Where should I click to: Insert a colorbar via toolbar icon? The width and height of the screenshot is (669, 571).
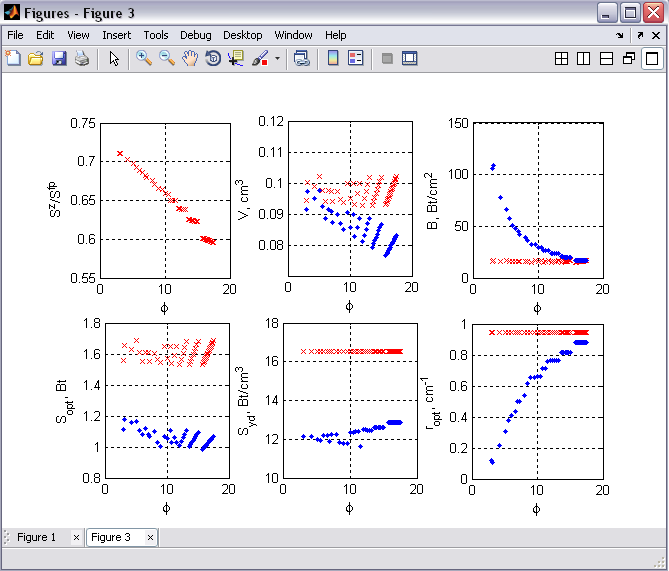[333, 58]
